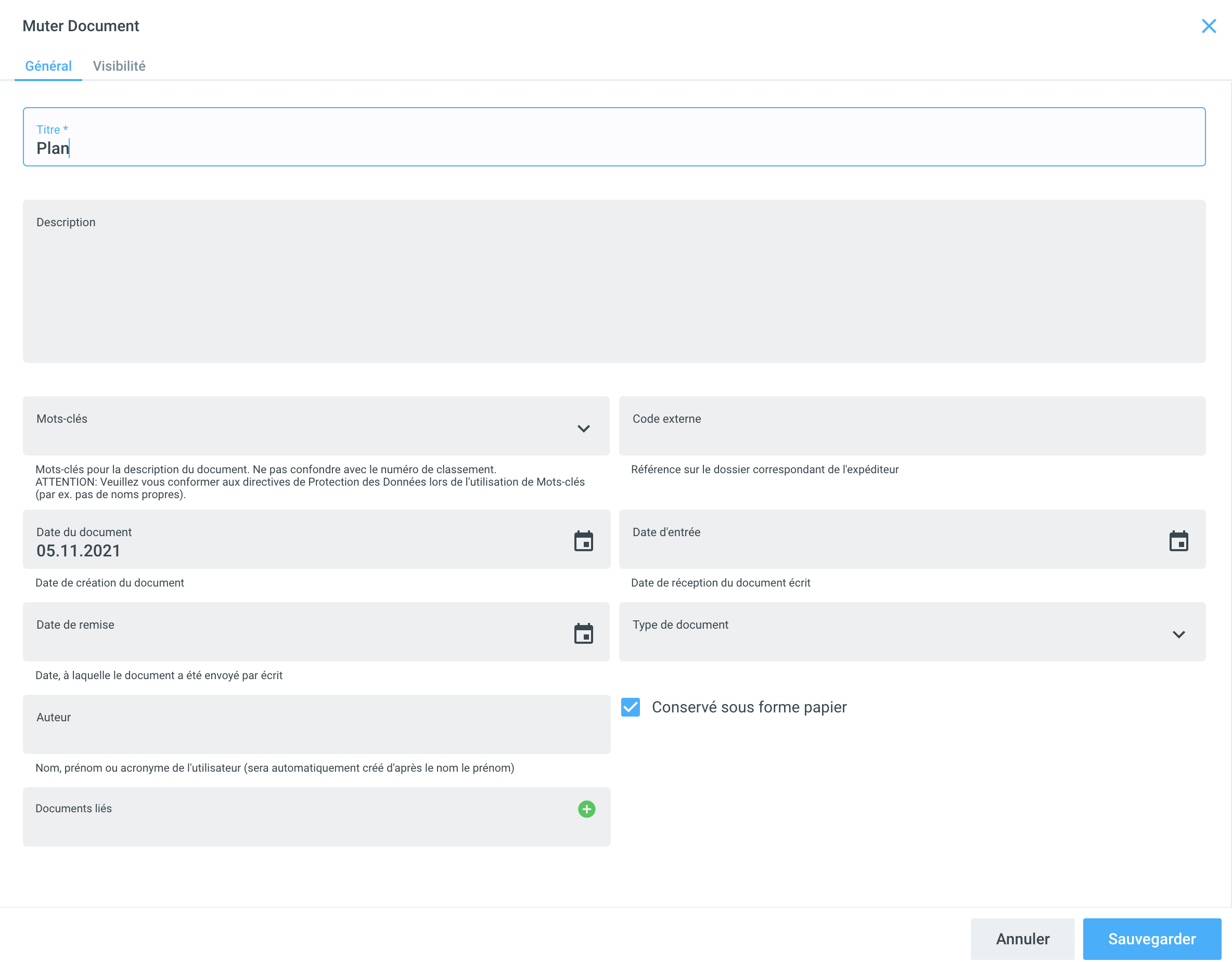Focus the Titre input field
The width and height of the screenshot is (1232, 962).
coord(614,148)
